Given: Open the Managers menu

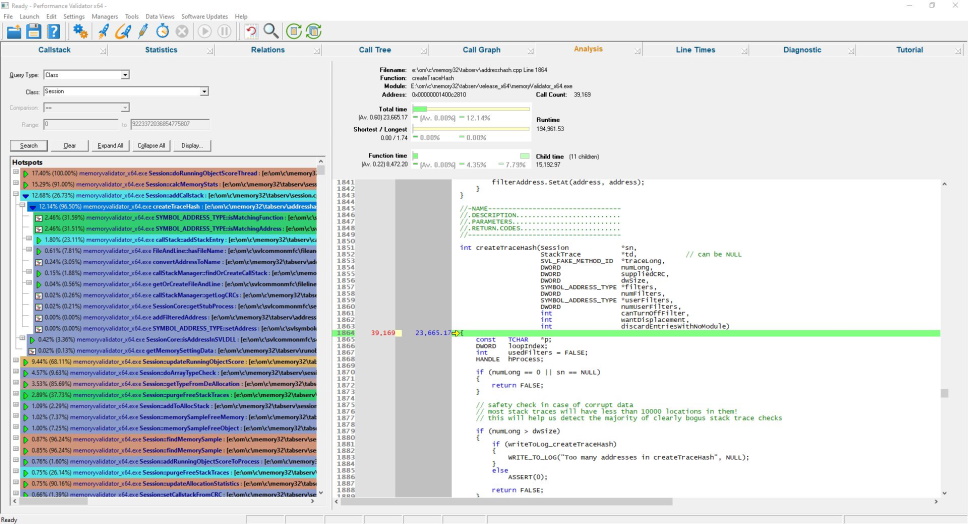Looking at the screenshot, I should tap(104, 16).
